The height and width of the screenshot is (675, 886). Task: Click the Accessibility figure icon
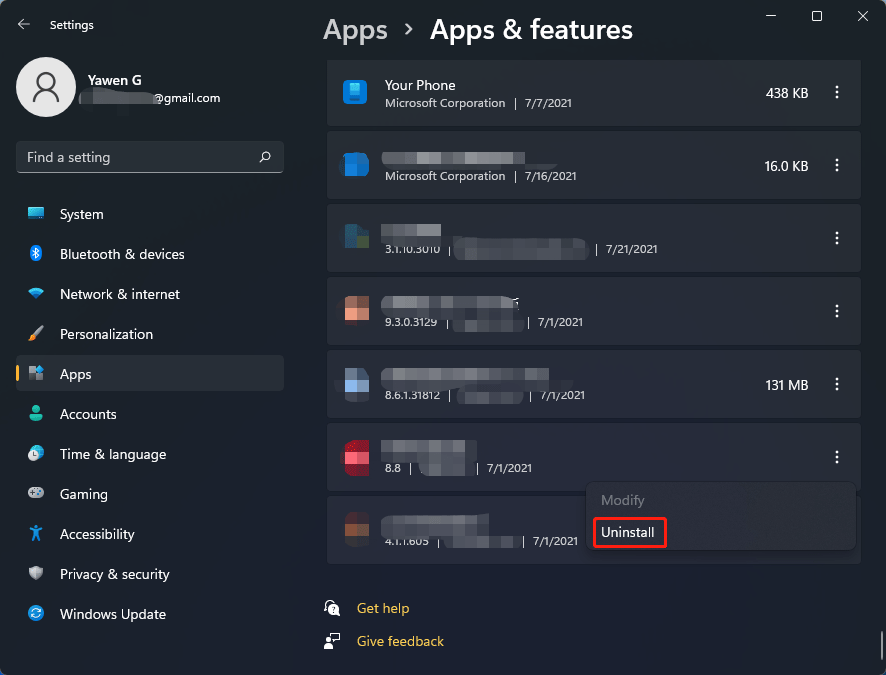click(x=36, y=534)
